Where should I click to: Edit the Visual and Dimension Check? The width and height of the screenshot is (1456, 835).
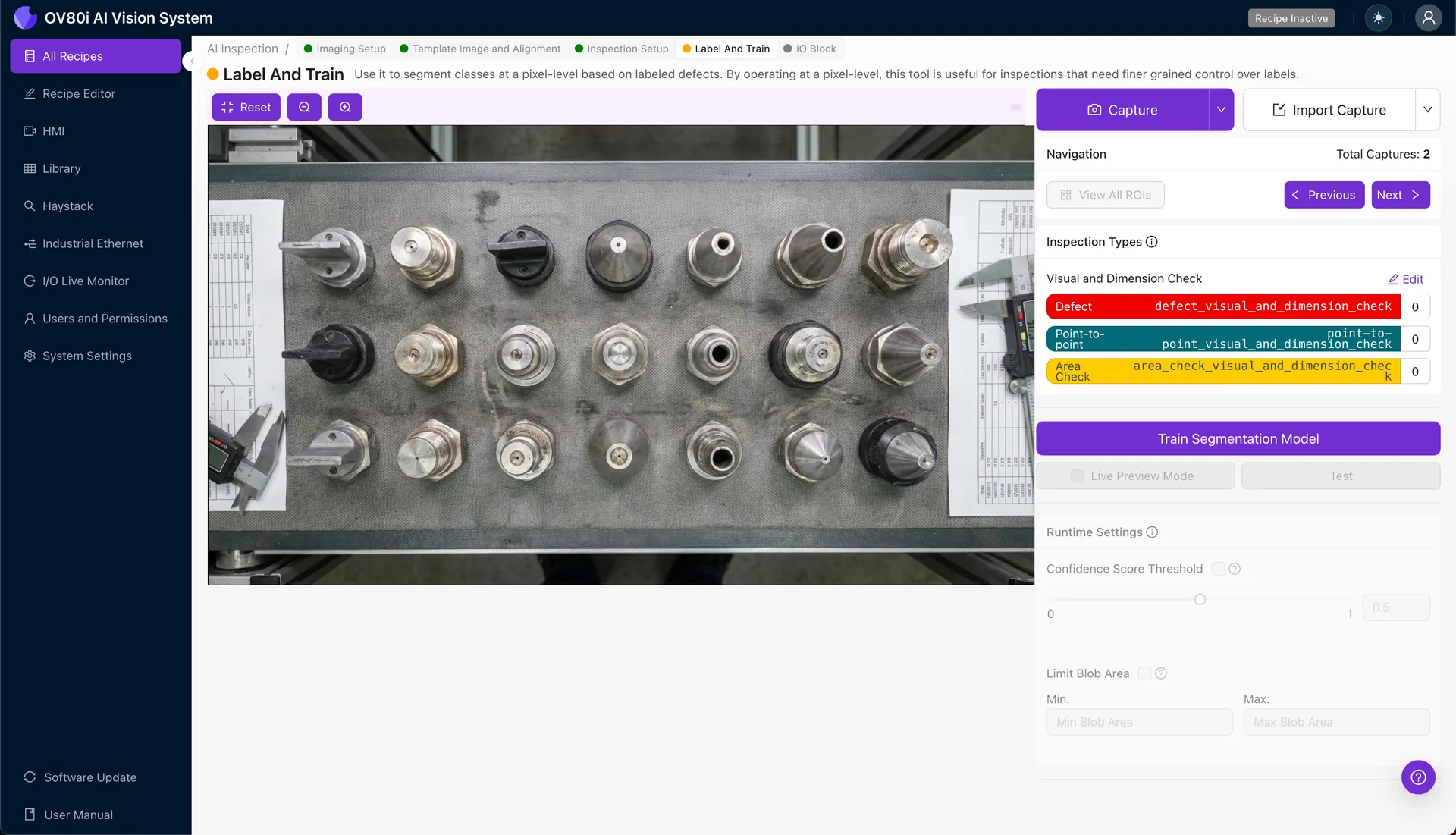click(1406, 278)
